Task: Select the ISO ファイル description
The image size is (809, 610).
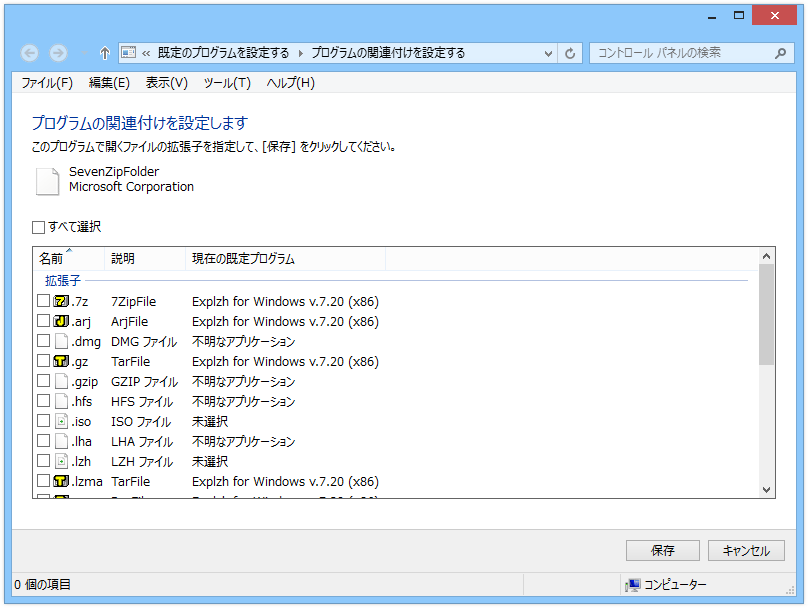Action: [x=141, y=422]
